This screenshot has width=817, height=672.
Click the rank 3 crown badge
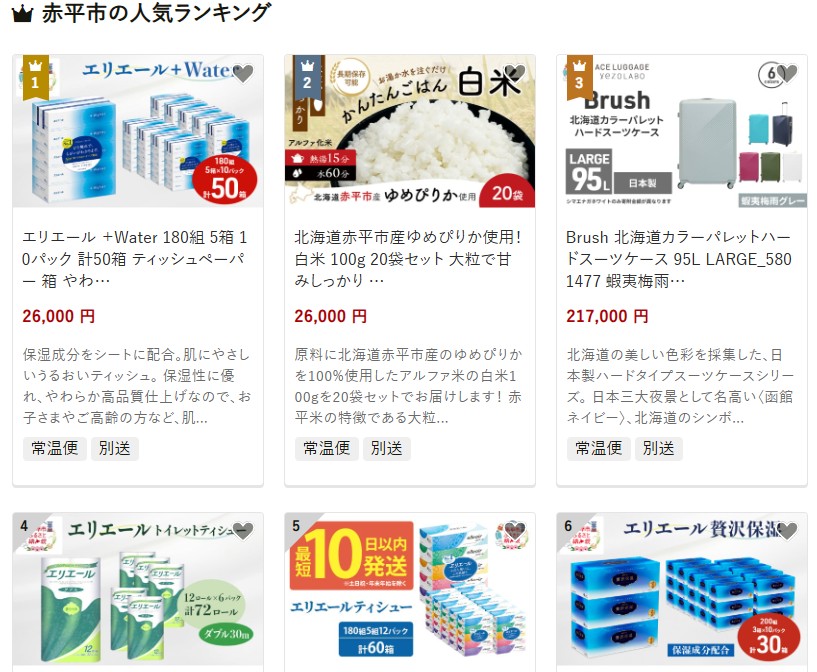pyautogui.click(x=579, y=77)
